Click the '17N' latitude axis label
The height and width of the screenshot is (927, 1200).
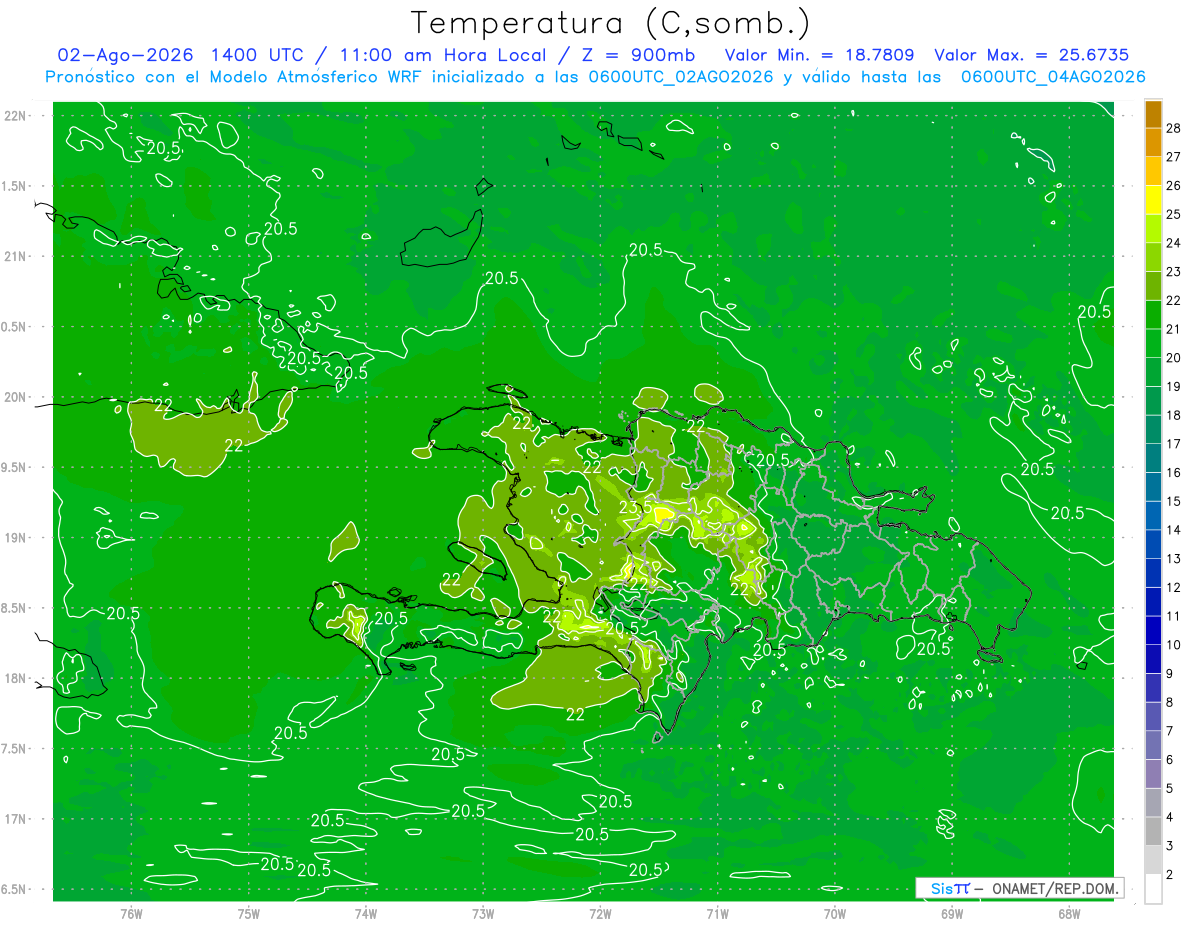15,819
